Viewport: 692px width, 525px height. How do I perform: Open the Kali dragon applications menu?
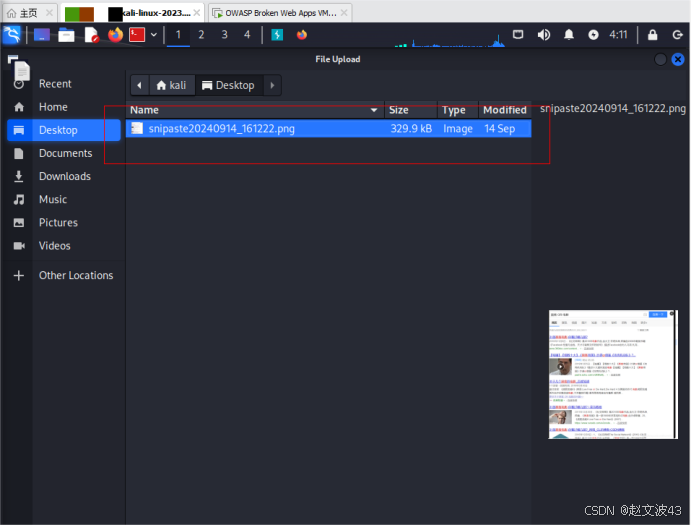click(11, 35)
